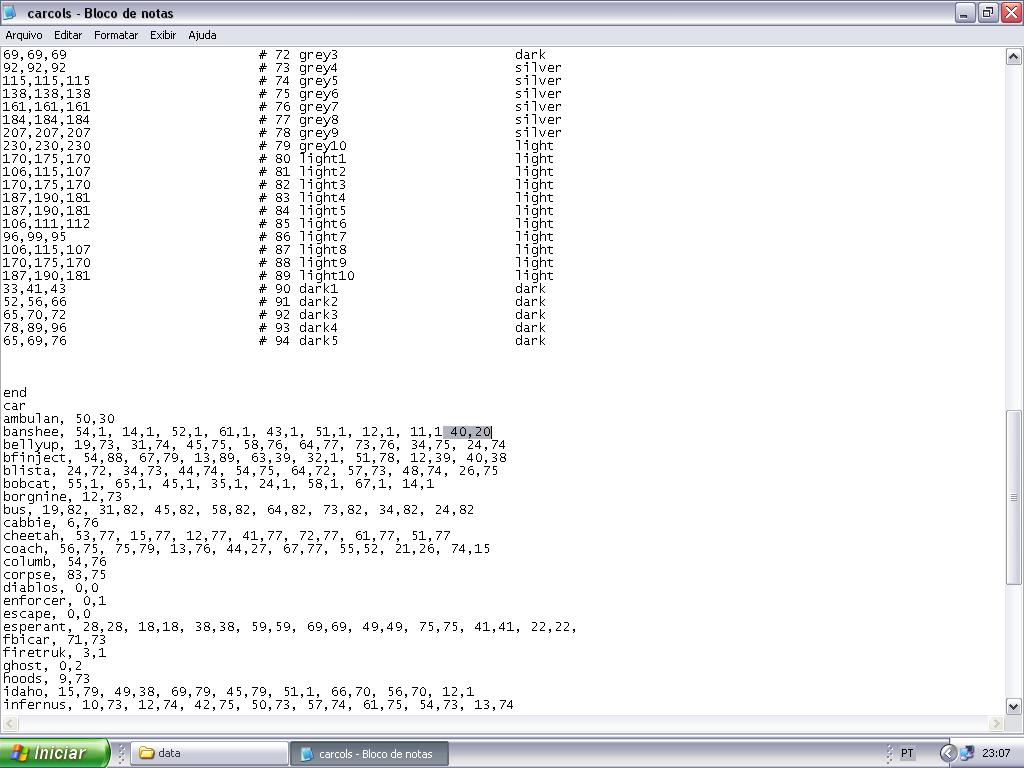Click the Notepad icon in the title bar
Screen dimensions: 1024x768
click(x=10, y=12)
